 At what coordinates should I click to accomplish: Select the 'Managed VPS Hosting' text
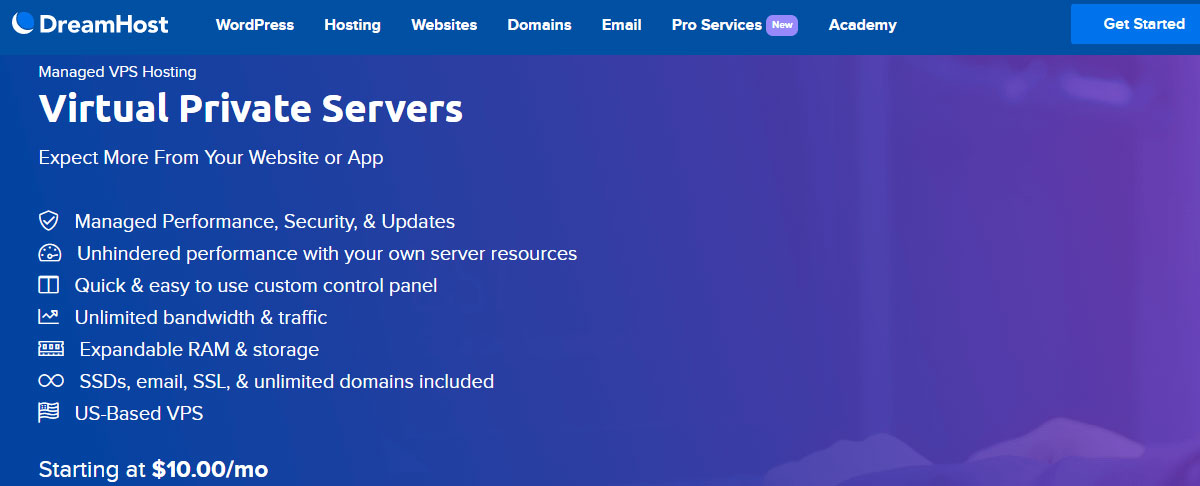[x=117, y=72]
